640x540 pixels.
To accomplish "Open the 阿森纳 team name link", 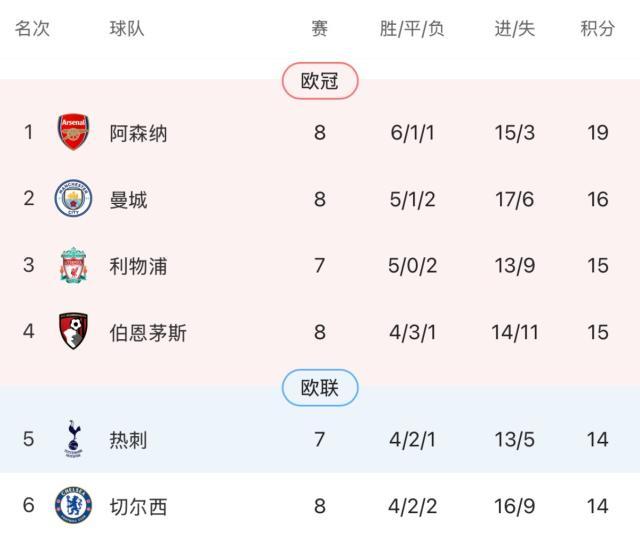I will coord(138,133).
